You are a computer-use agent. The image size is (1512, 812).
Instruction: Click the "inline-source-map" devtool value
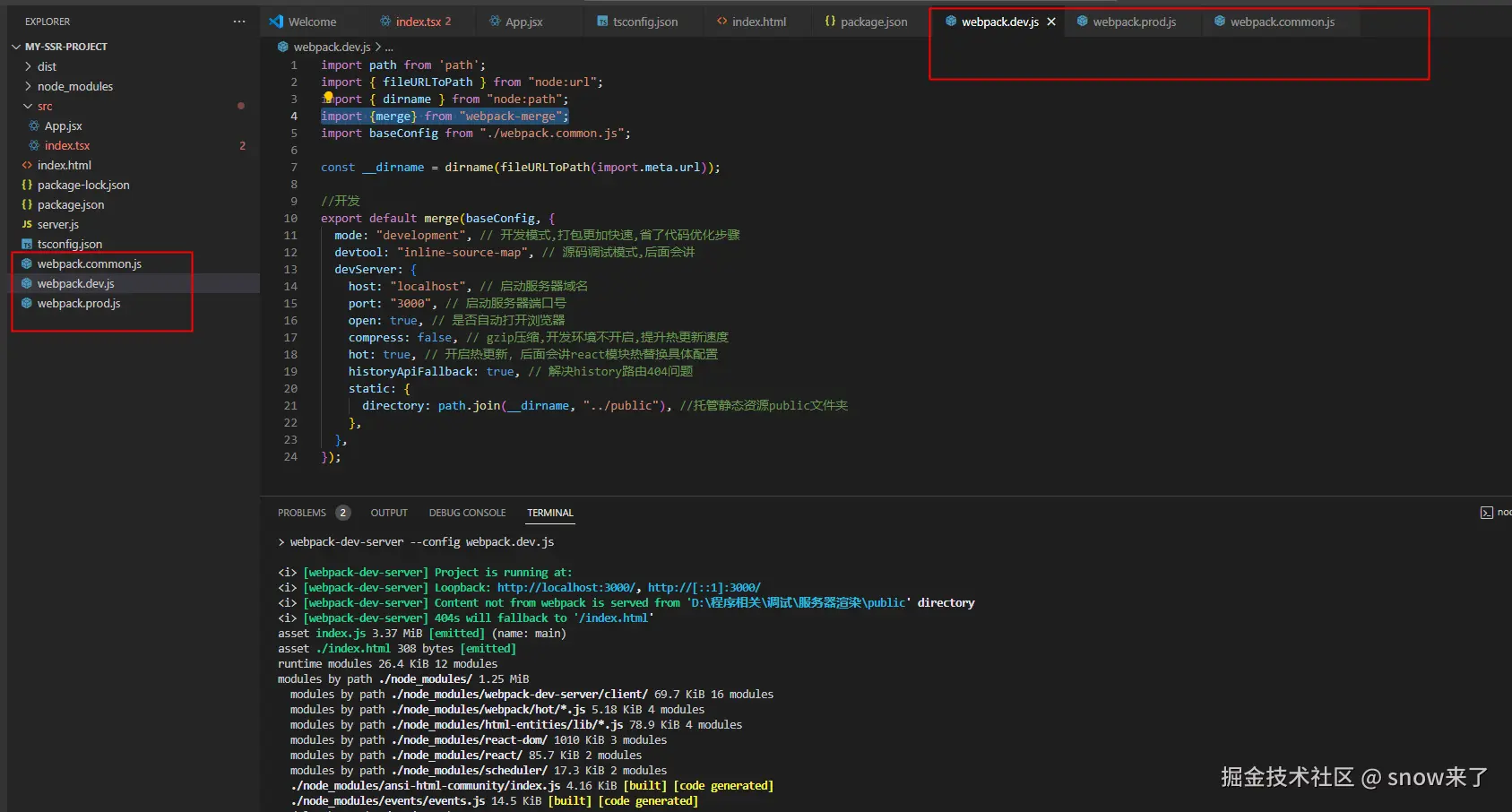pos(462,252)
